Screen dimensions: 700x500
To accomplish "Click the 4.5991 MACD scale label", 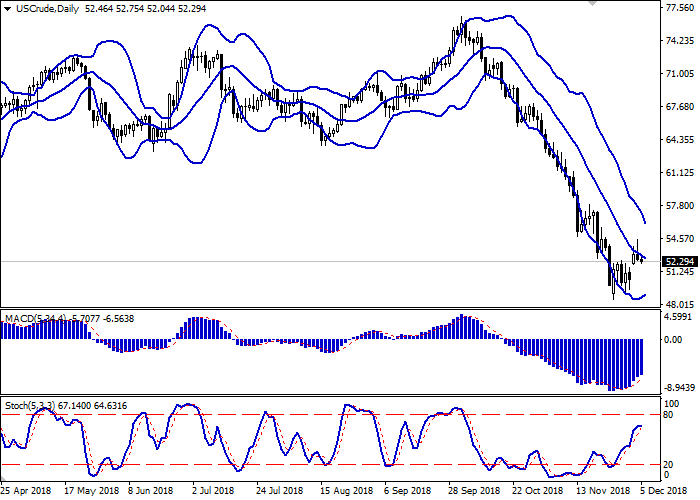I will coord(678,317).
